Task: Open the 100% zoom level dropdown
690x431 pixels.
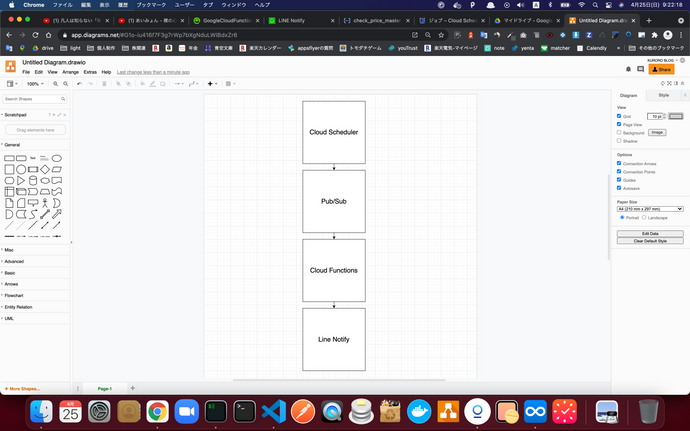Action: tap(35, 84)
